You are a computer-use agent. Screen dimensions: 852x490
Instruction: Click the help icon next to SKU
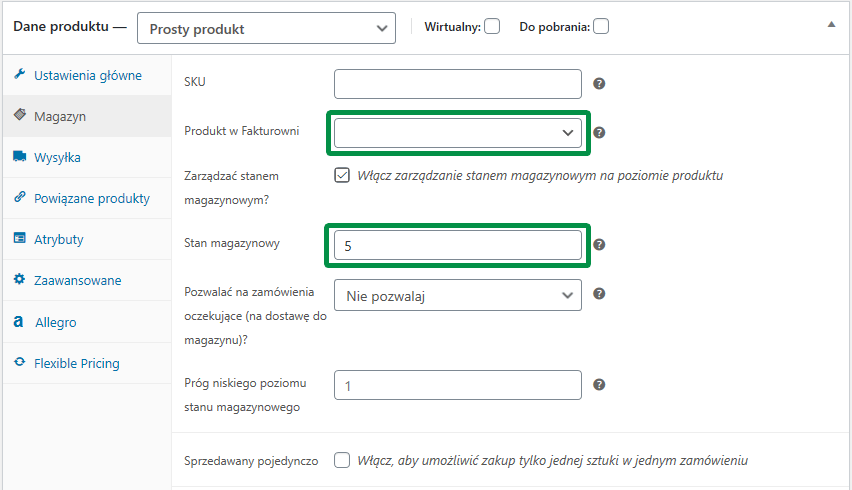point(599,84)
